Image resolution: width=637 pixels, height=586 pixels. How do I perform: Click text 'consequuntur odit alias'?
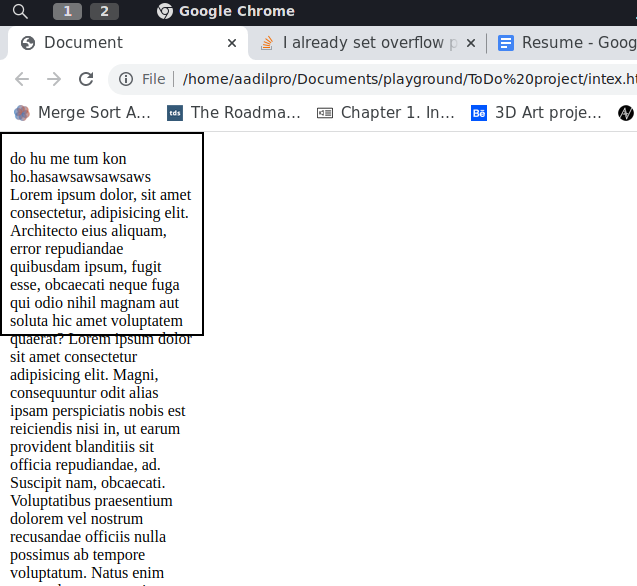tap(84, 393)
